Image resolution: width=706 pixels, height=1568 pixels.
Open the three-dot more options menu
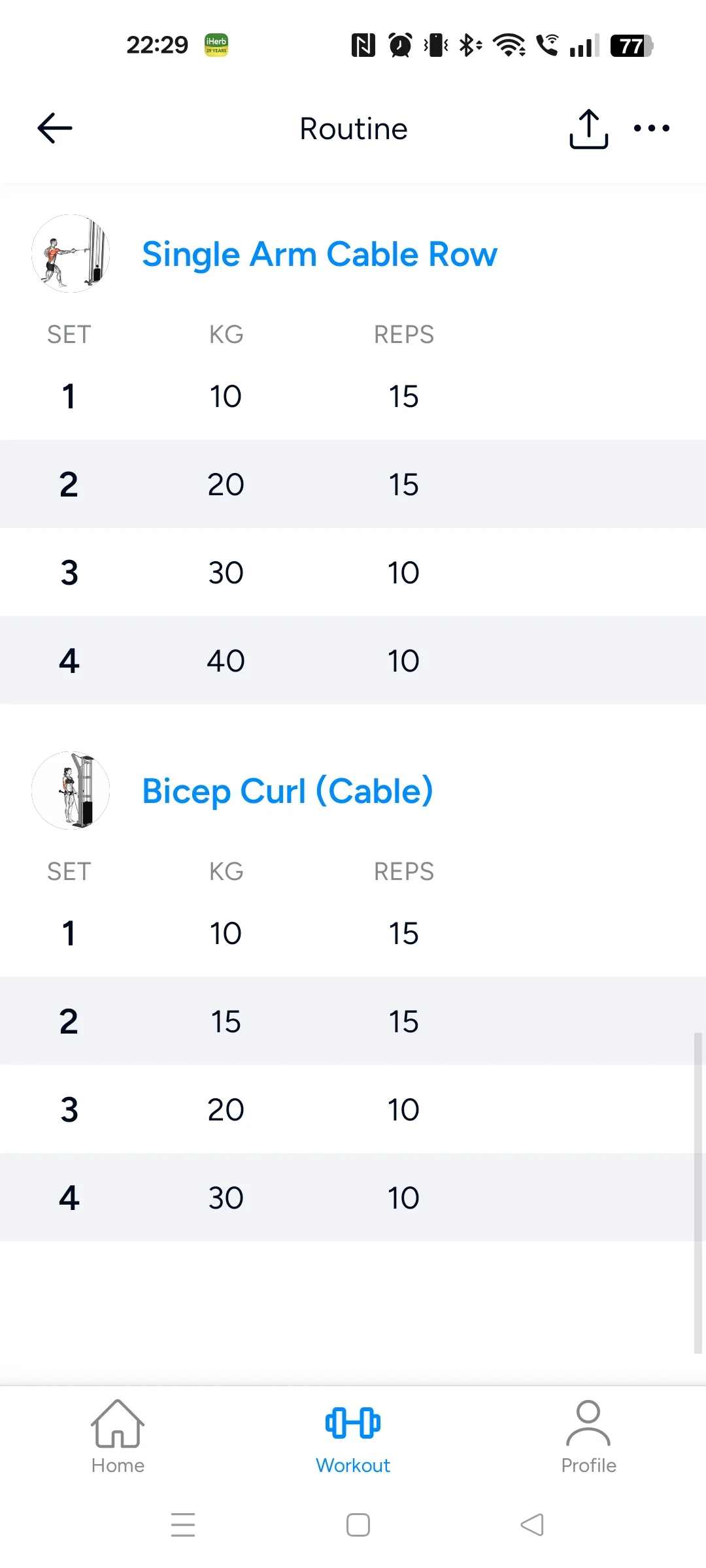pyautogui.click(x=652, y=128)
